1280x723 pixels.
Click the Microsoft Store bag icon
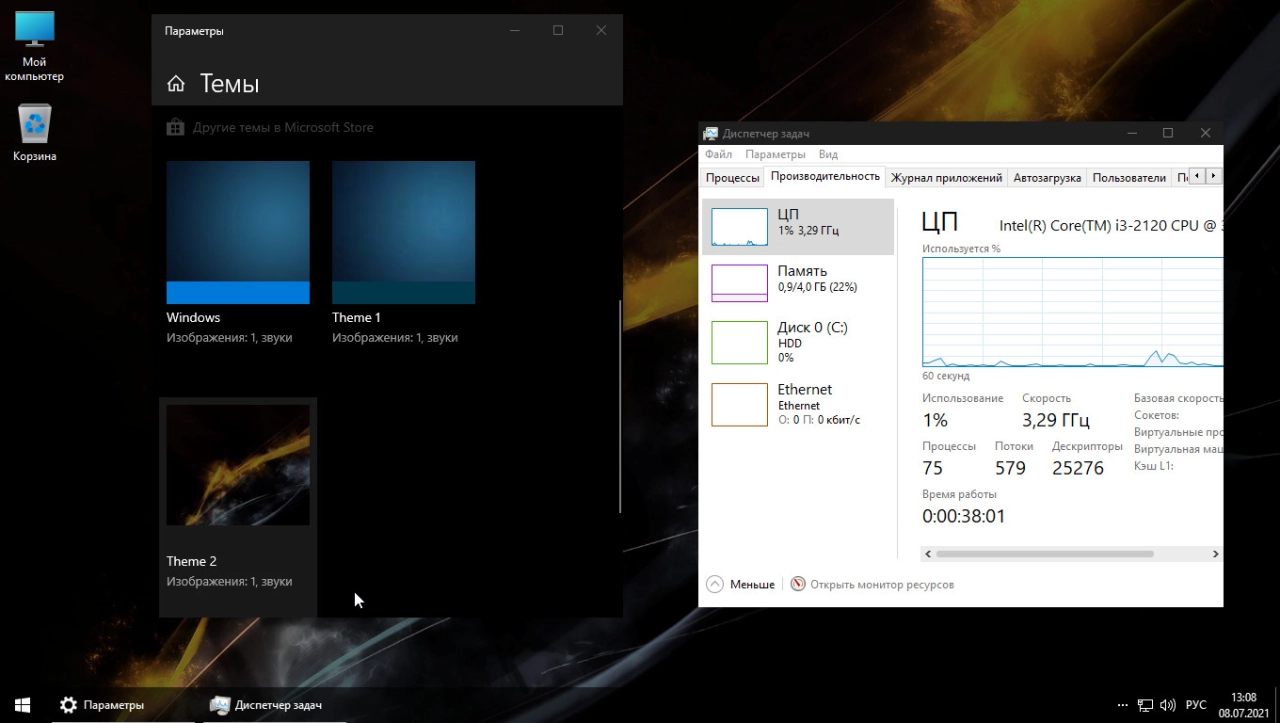point(175,127)
